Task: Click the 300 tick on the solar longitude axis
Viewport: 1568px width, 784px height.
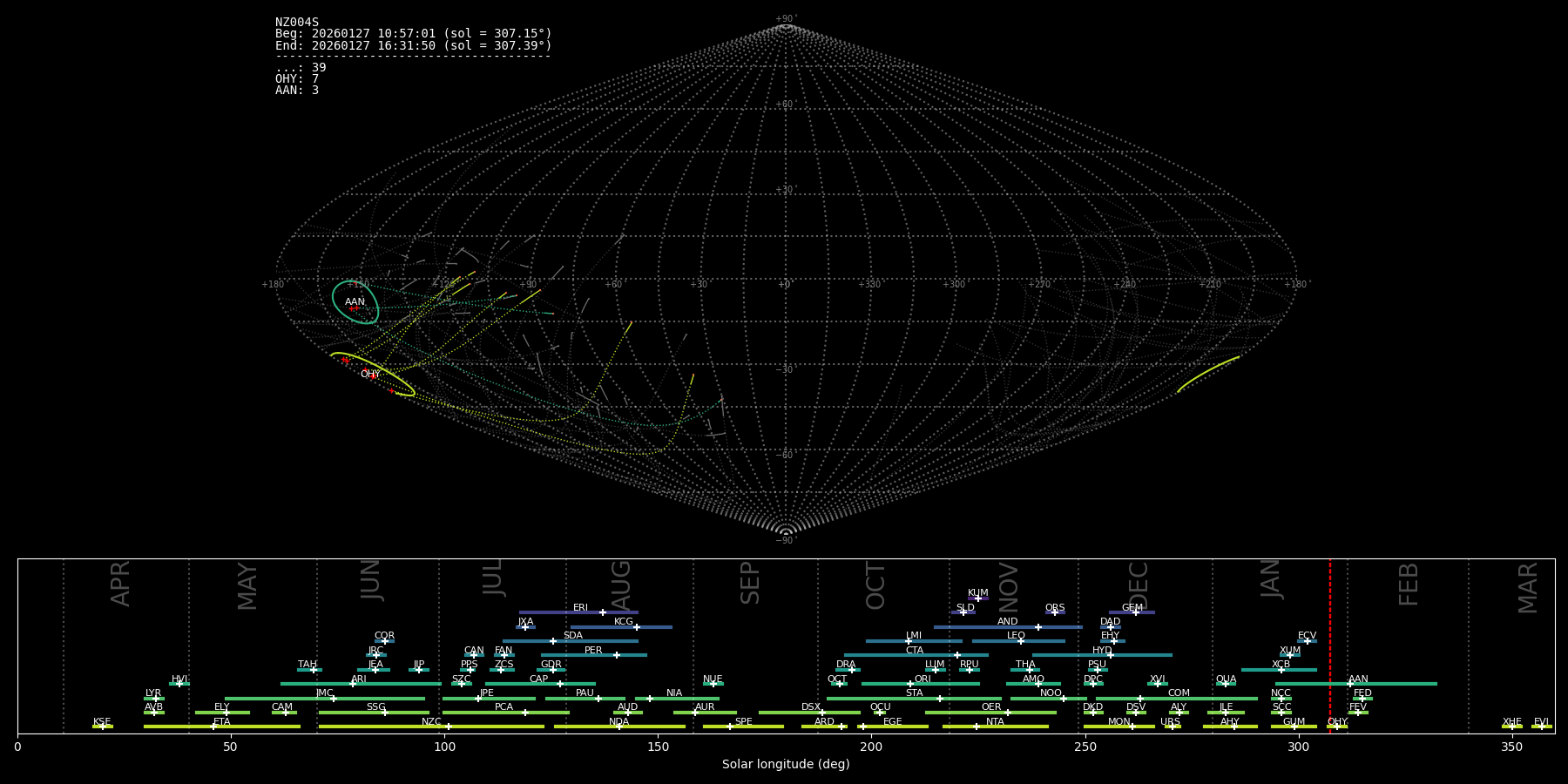Action: click(x=1298, y=747)
